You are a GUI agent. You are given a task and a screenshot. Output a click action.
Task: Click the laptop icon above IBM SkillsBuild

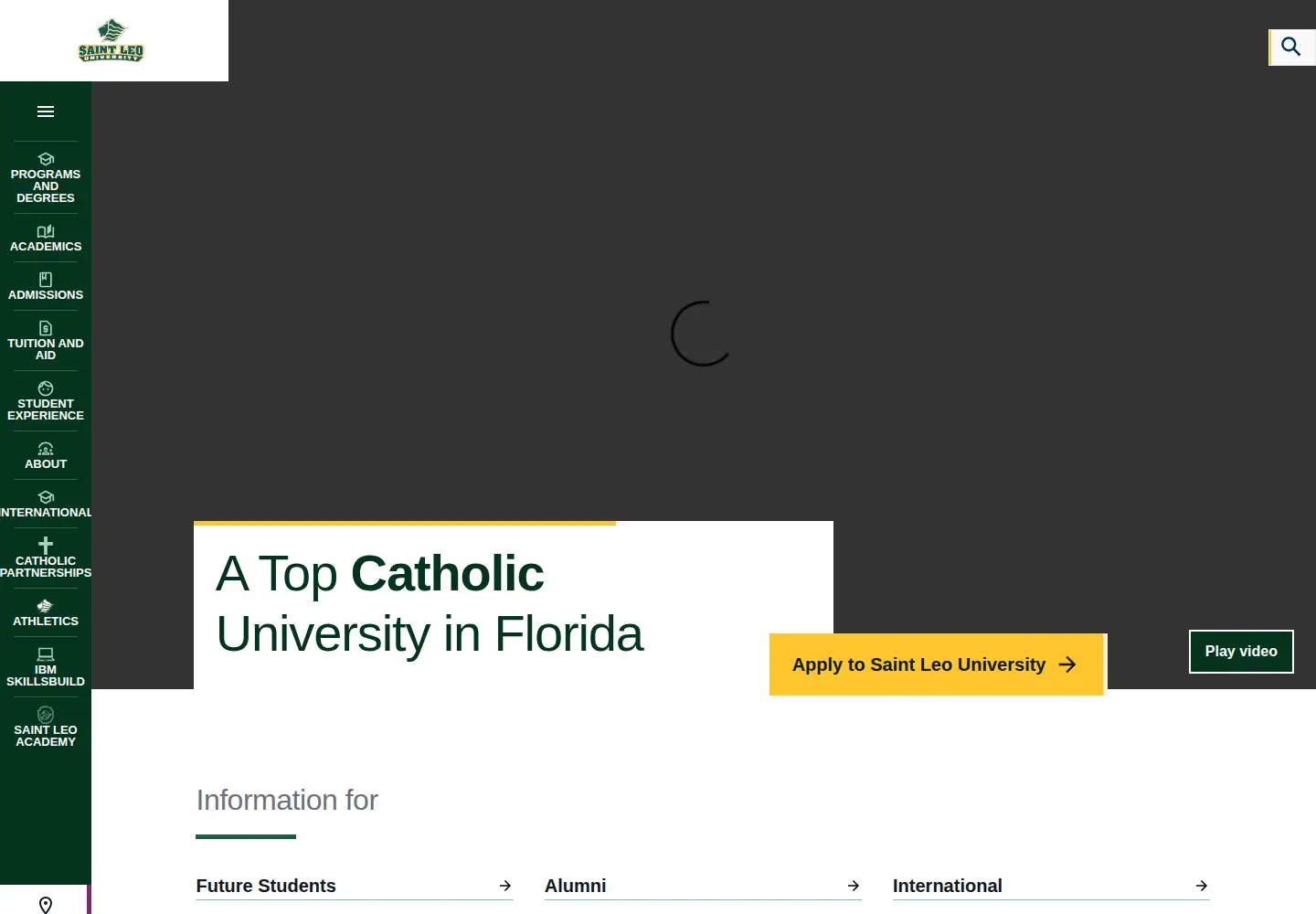pyautogui.click(x=46, y=654)
